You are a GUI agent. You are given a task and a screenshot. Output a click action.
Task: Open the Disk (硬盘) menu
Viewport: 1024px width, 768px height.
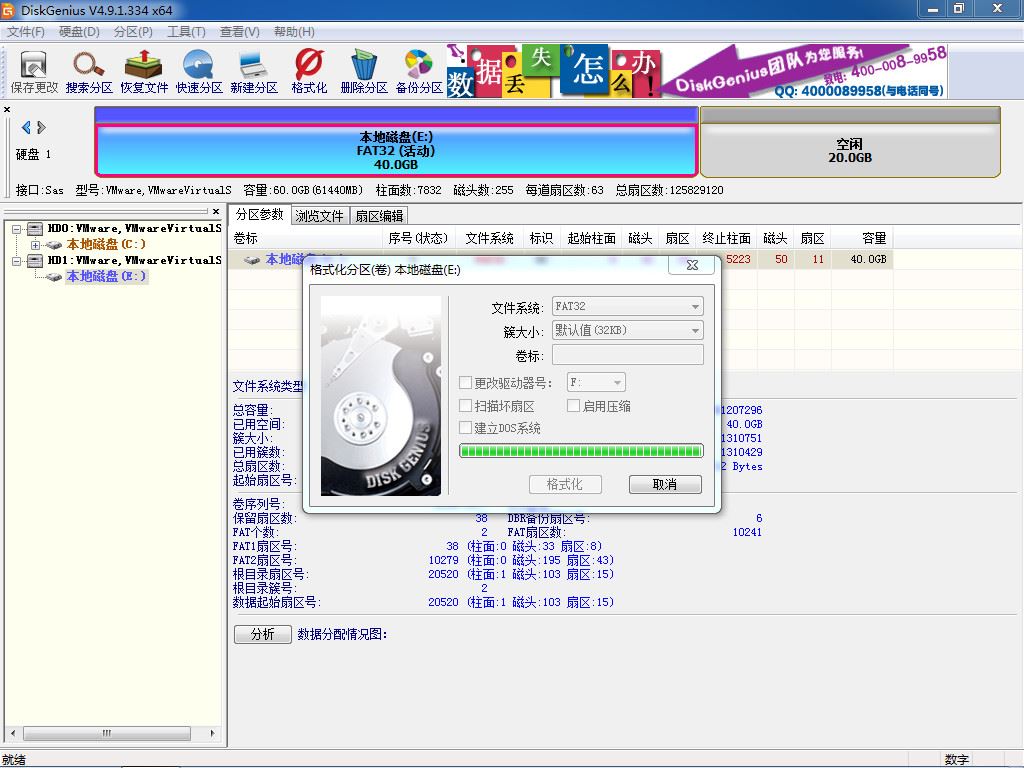tap(79, 32)
